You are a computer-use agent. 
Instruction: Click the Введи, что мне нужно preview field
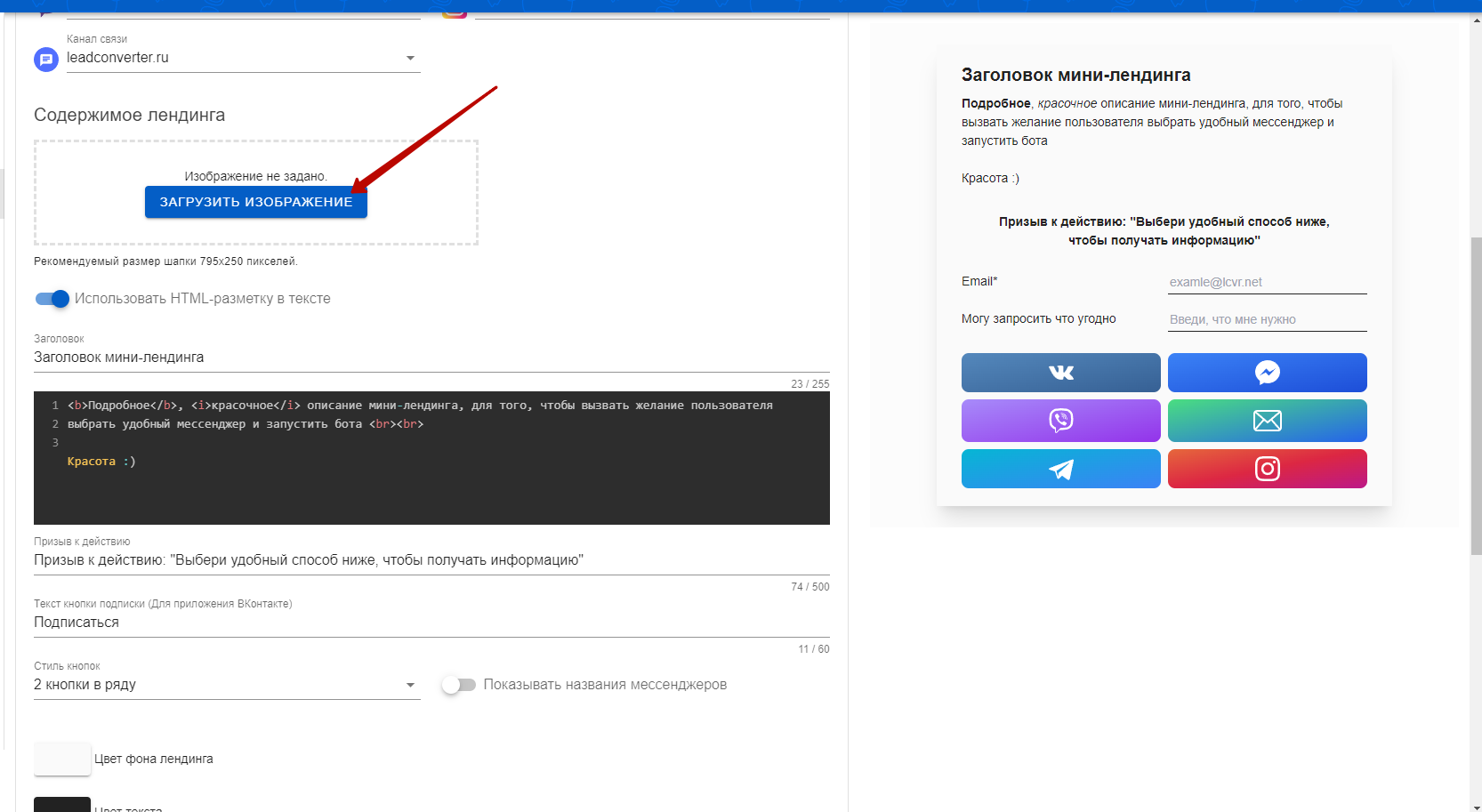click(1267, 319)
